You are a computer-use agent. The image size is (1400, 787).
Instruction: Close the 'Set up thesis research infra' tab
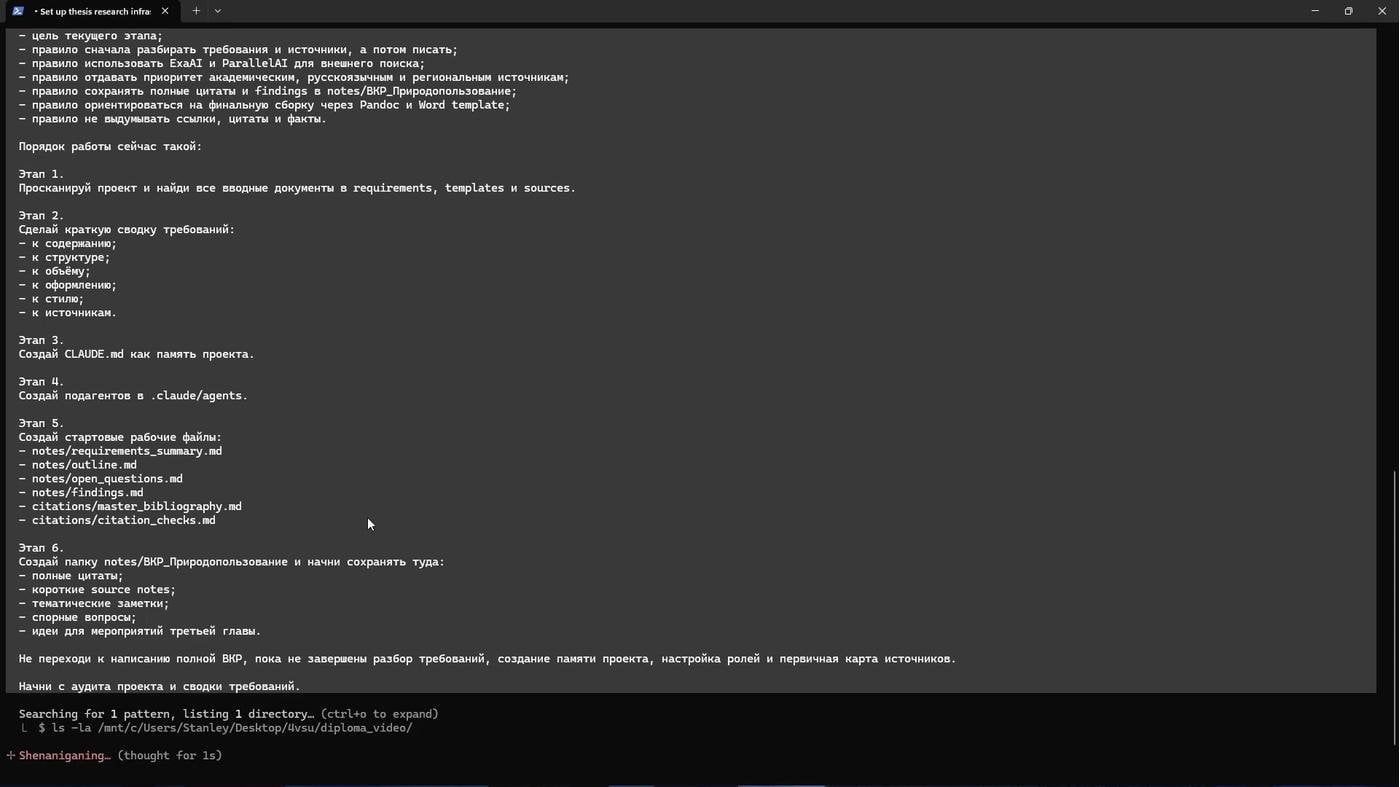click(165, 11)
